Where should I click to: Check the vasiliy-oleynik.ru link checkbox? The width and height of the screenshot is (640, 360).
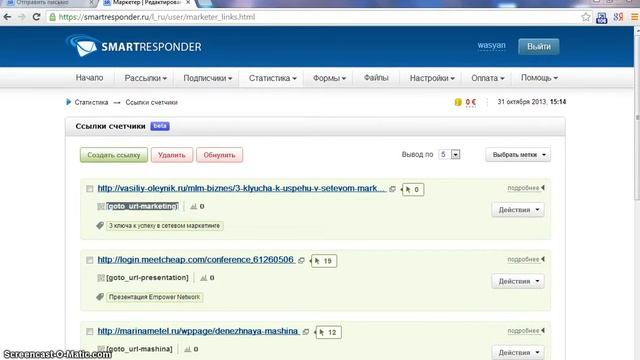[x=89, y=189]
